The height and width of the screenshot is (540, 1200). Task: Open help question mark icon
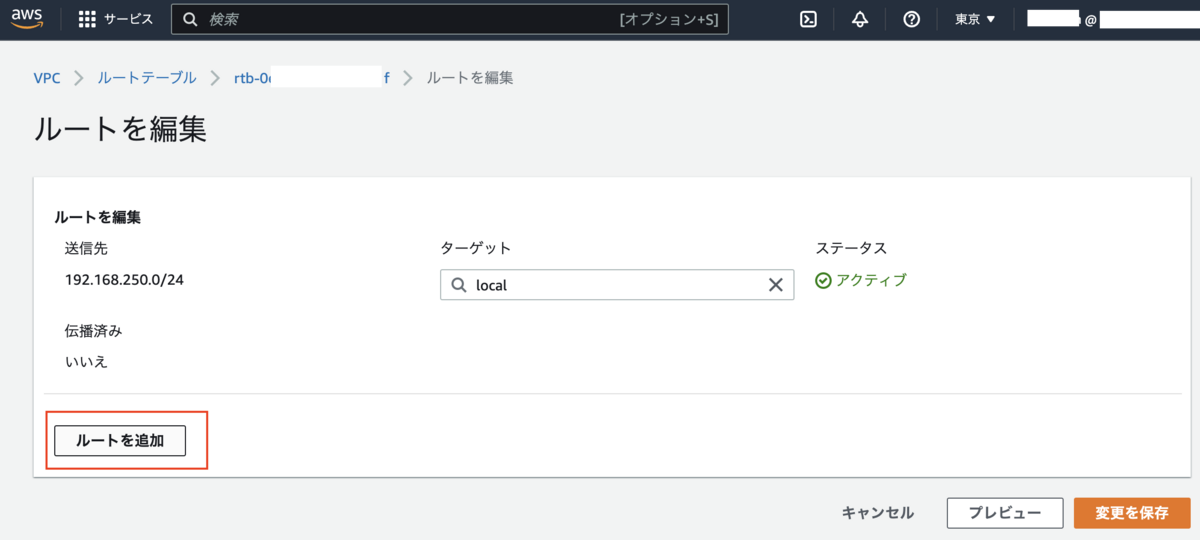tap(911, 19)
